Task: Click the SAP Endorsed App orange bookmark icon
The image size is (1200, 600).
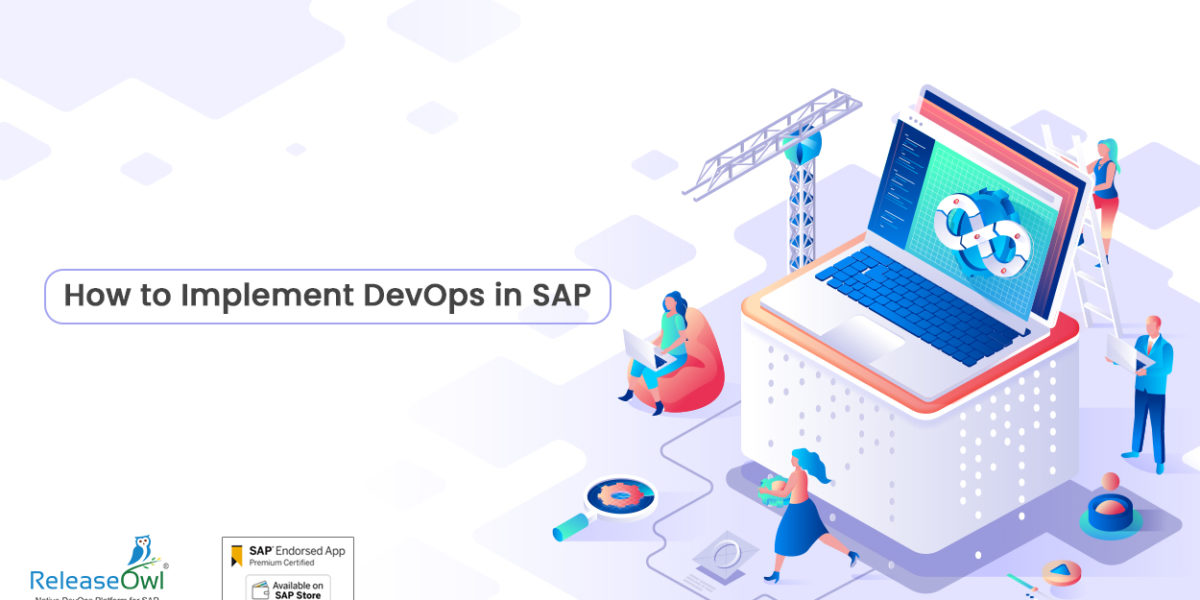Action: coord(235,554)
